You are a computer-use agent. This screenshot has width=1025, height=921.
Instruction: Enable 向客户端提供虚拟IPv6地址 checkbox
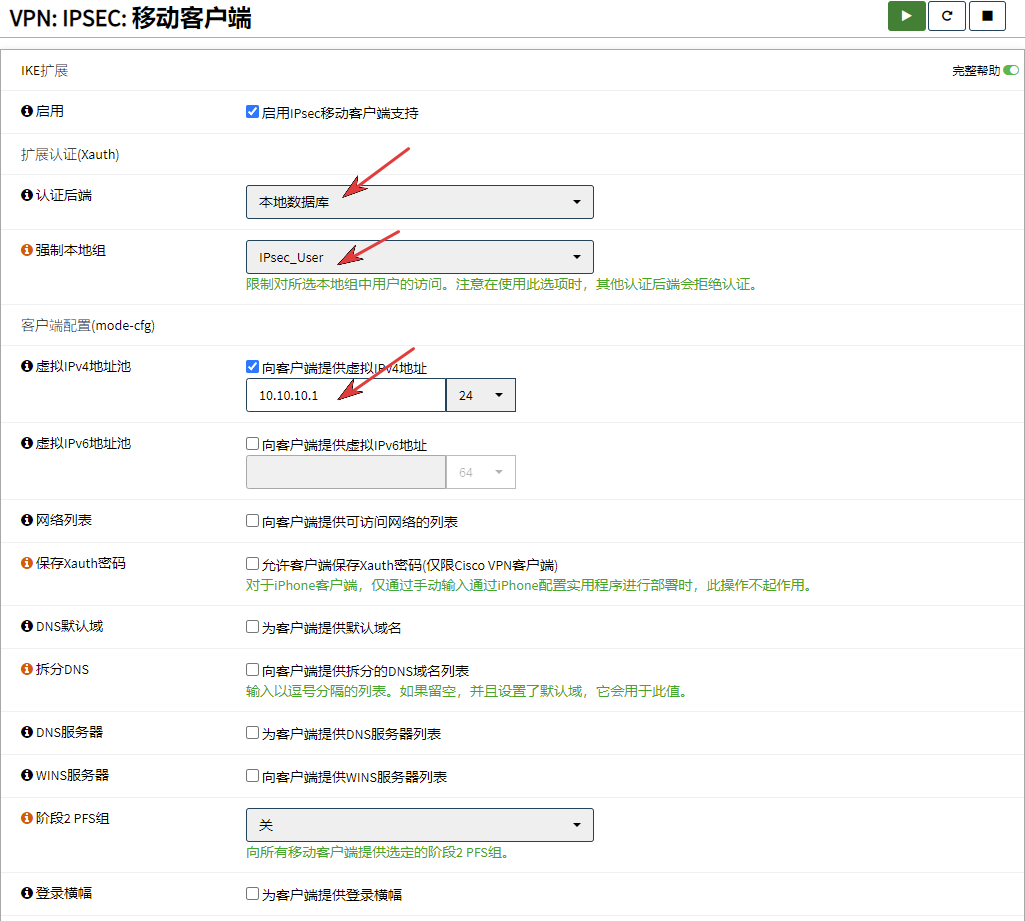pyautogui.click(x=253, y=444)
